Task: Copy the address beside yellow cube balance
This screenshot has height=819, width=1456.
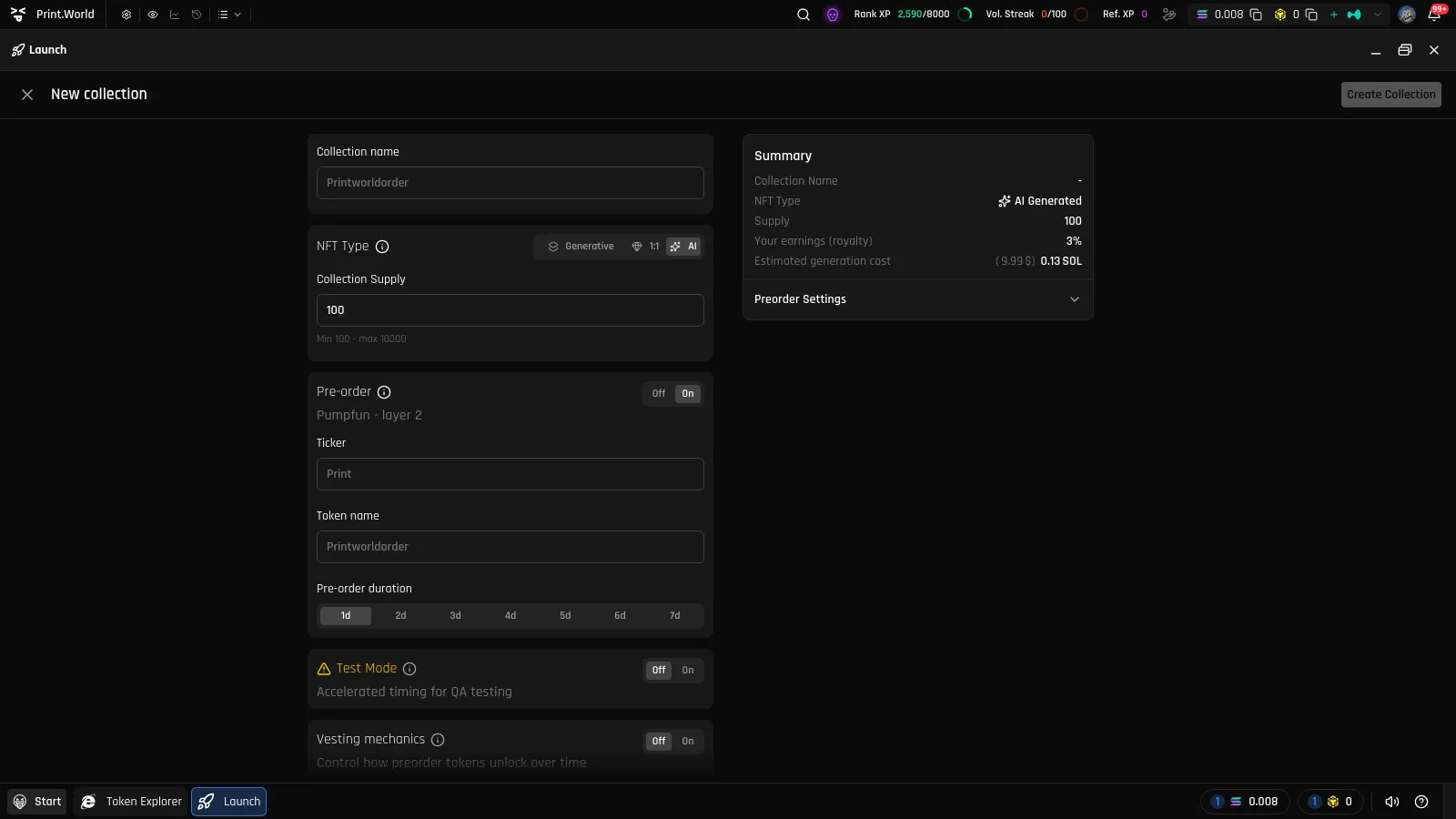Action: pyautogui.click(x=1311, y=15)
